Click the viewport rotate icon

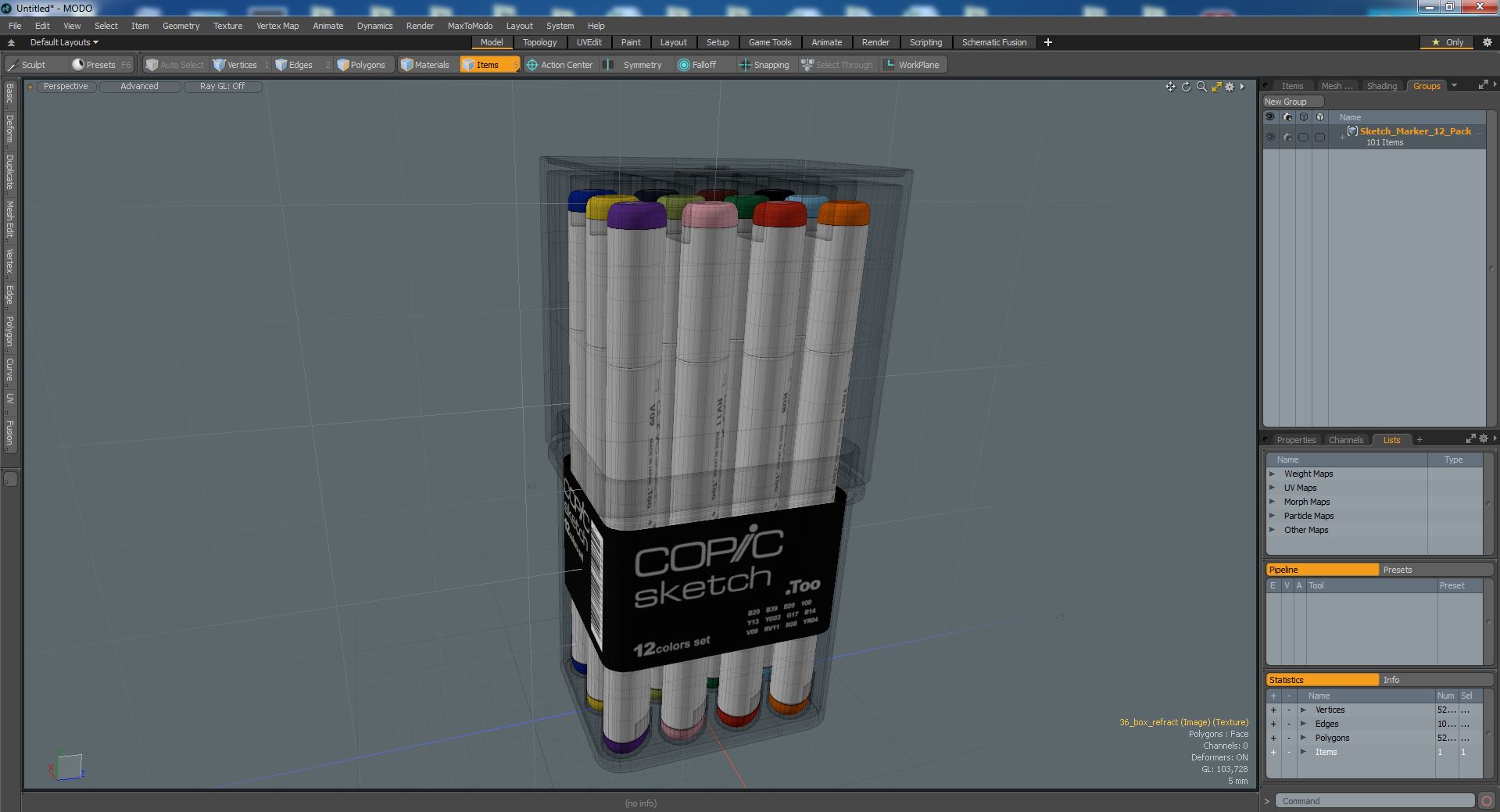coord(1186,87)
